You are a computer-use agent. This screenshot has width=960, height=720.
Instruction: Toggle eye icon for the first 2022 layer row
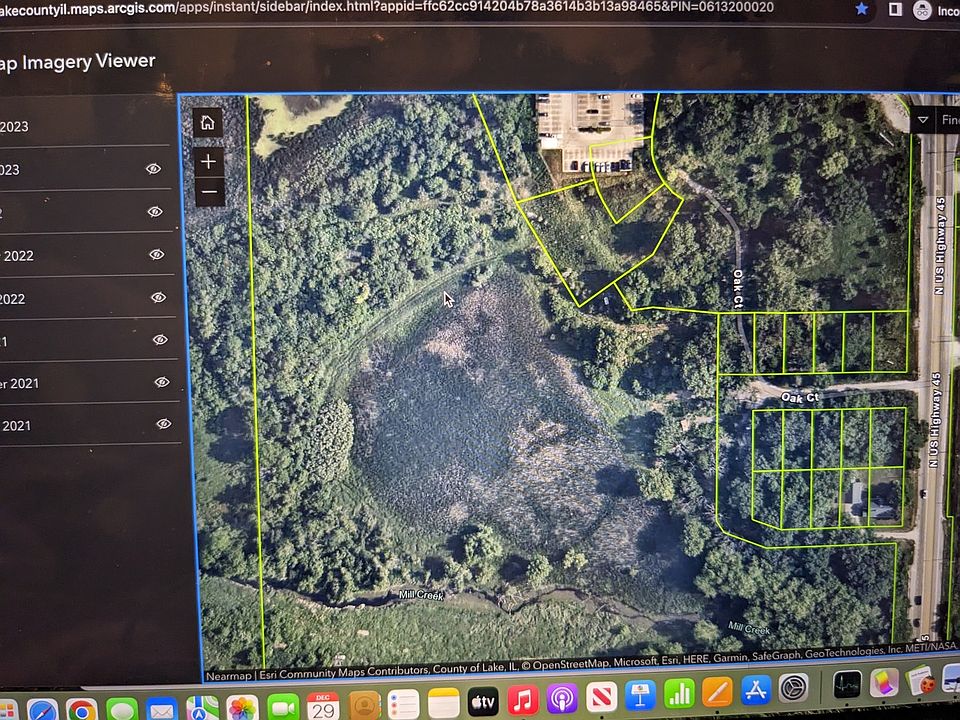click(x=156, y=211)
